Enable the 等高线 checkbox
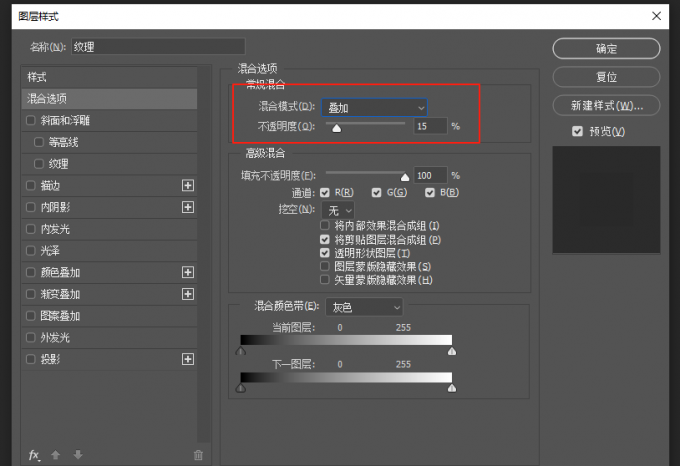Screen dimensions: 680x466 tap(39, 142)
